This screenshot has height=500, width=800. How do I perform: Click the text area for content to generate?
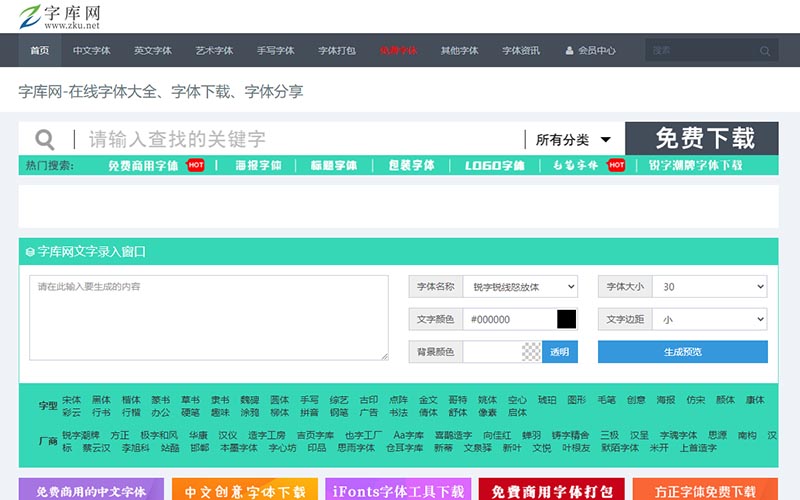coord(209,318)
